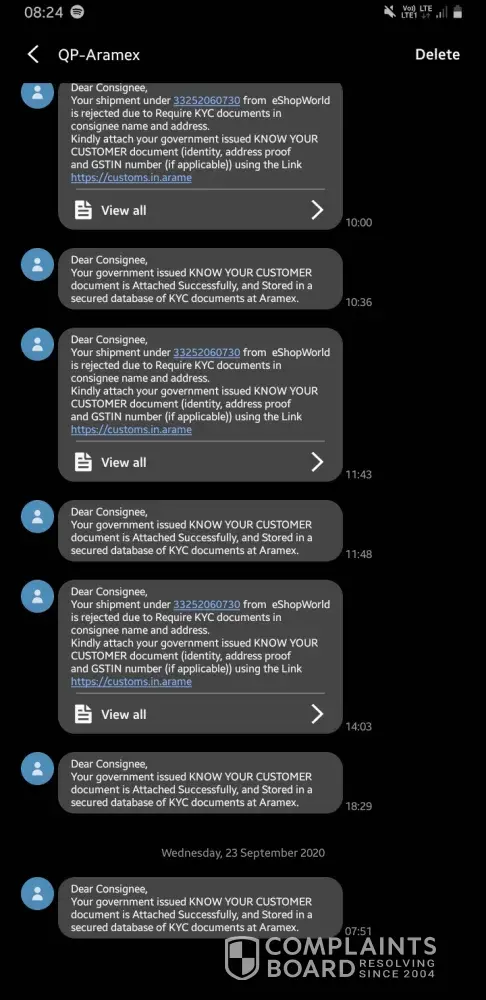
Task: Open customs.in.arame link in the 10:00 message
Action: [x=131, y=178]
